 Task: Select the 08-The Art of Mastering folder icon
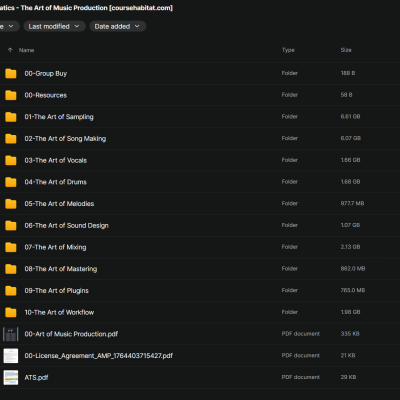point(11,269)
